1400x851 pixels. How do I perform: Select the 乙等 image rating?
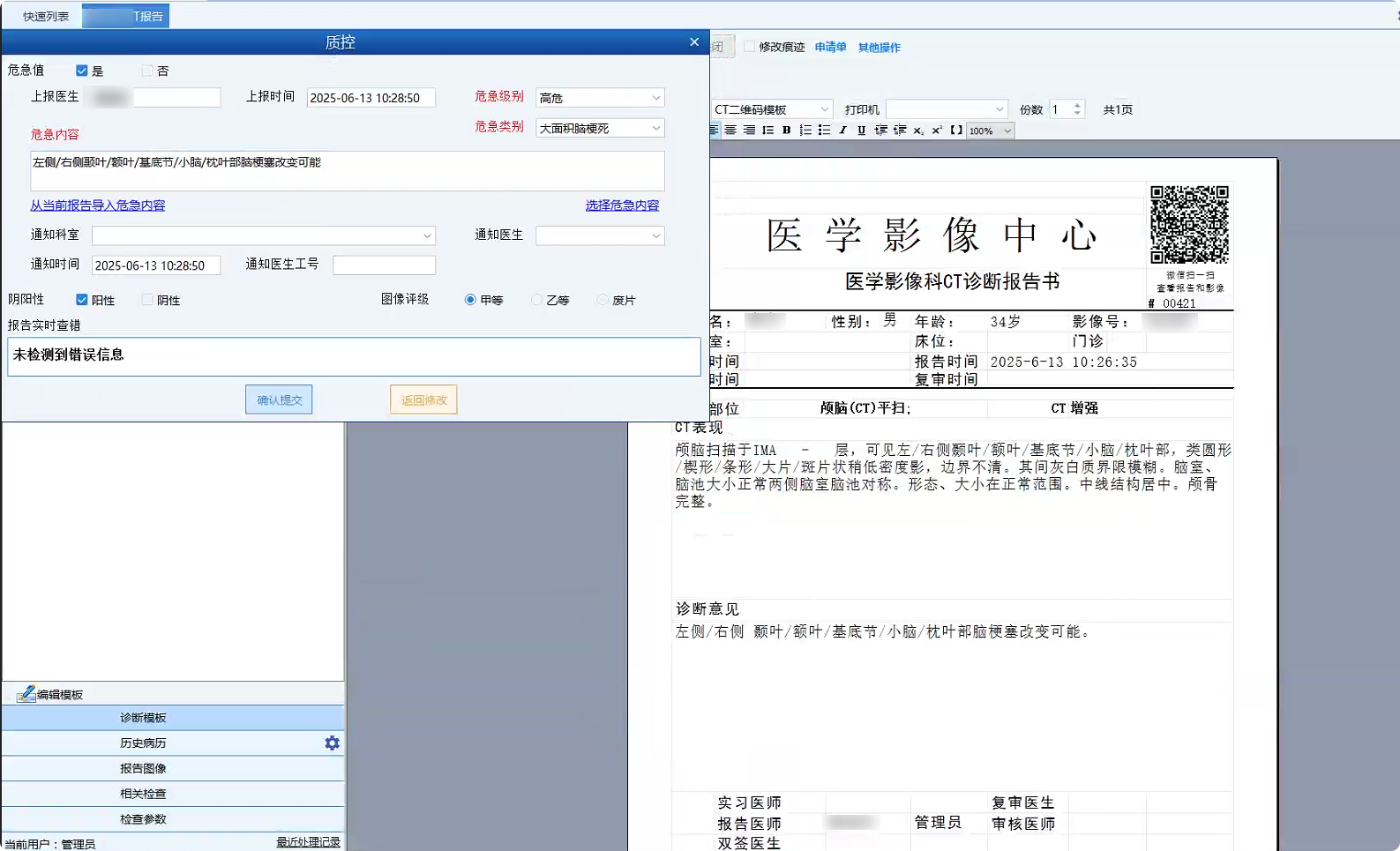[536, 300]
